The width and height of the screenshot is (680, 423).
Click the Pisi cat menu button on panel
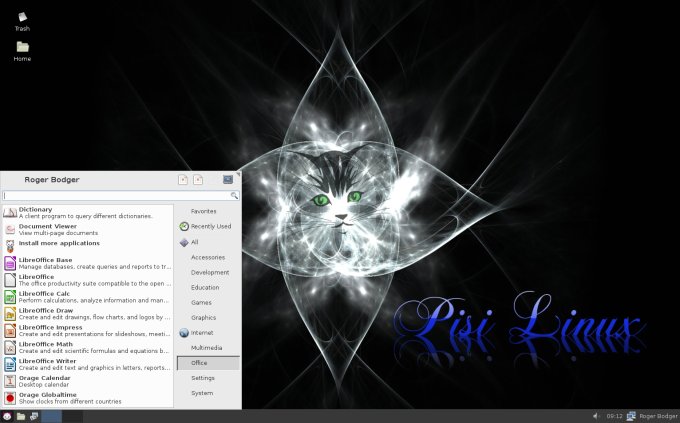point(7,416)
